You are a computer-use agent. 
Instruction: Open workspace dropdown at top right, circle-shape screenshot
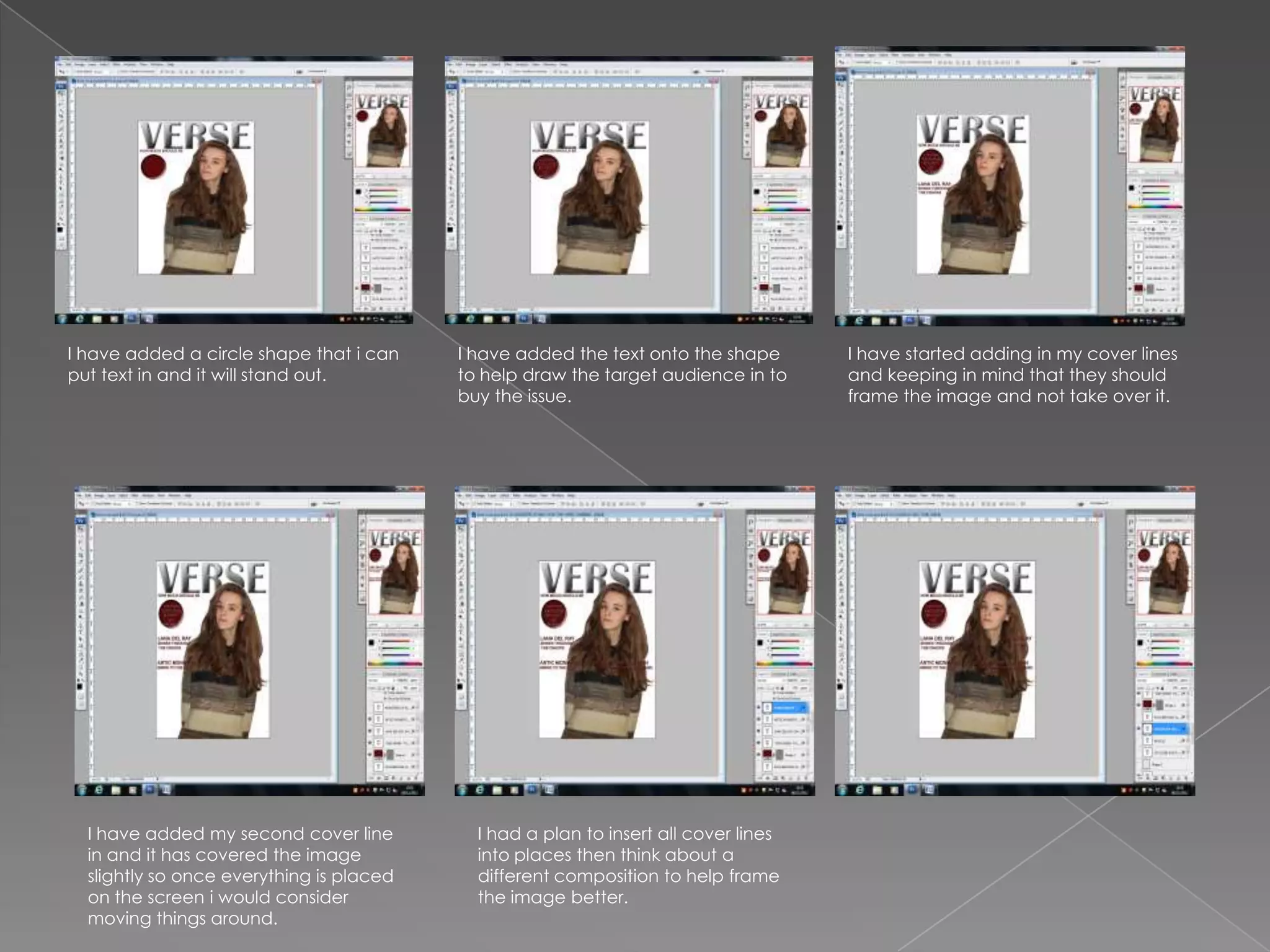(316, 72)
